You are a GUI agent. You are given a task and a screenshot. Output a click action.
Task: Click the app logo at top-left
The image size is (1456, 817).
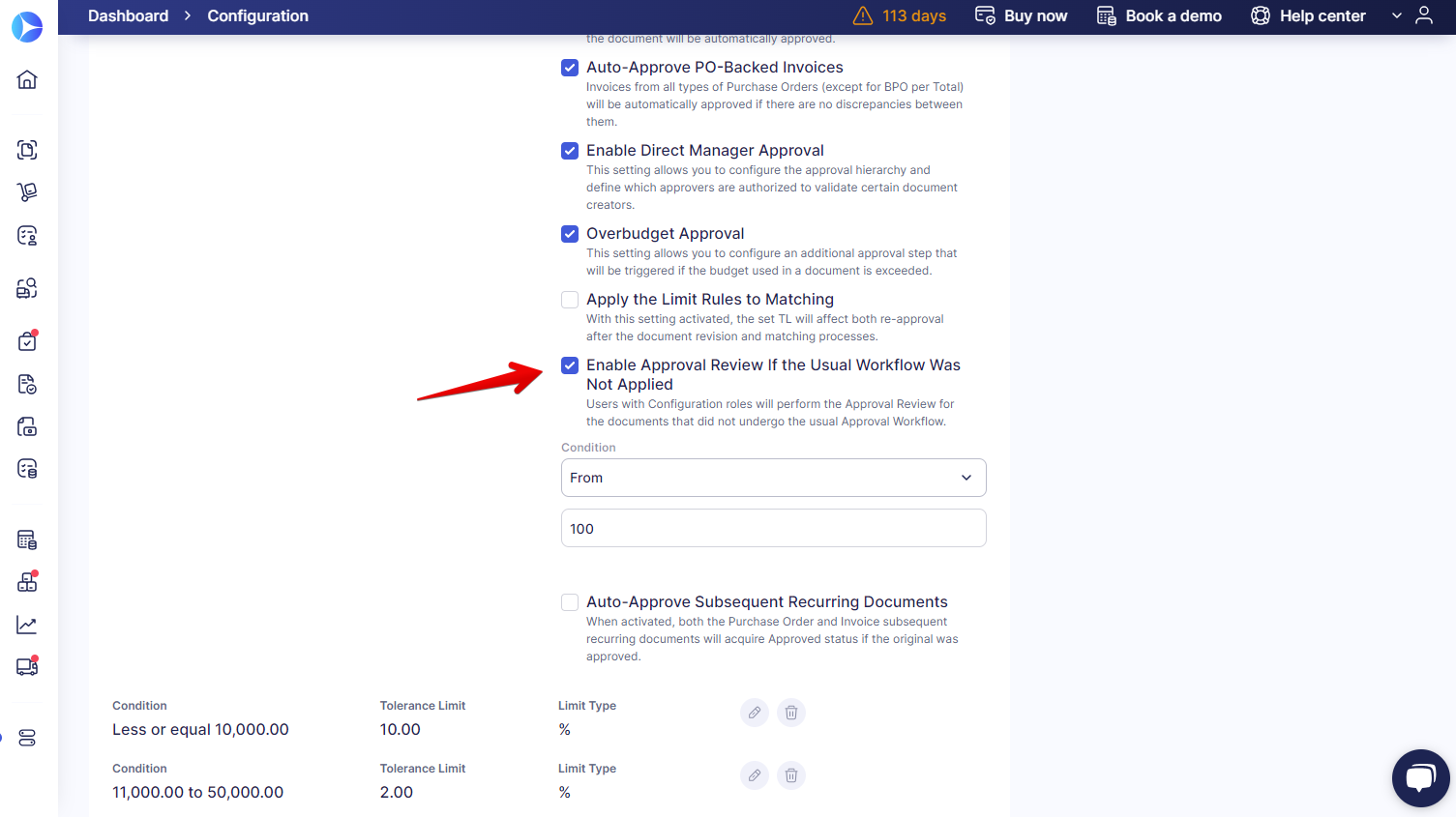click(x=27, y=27)
